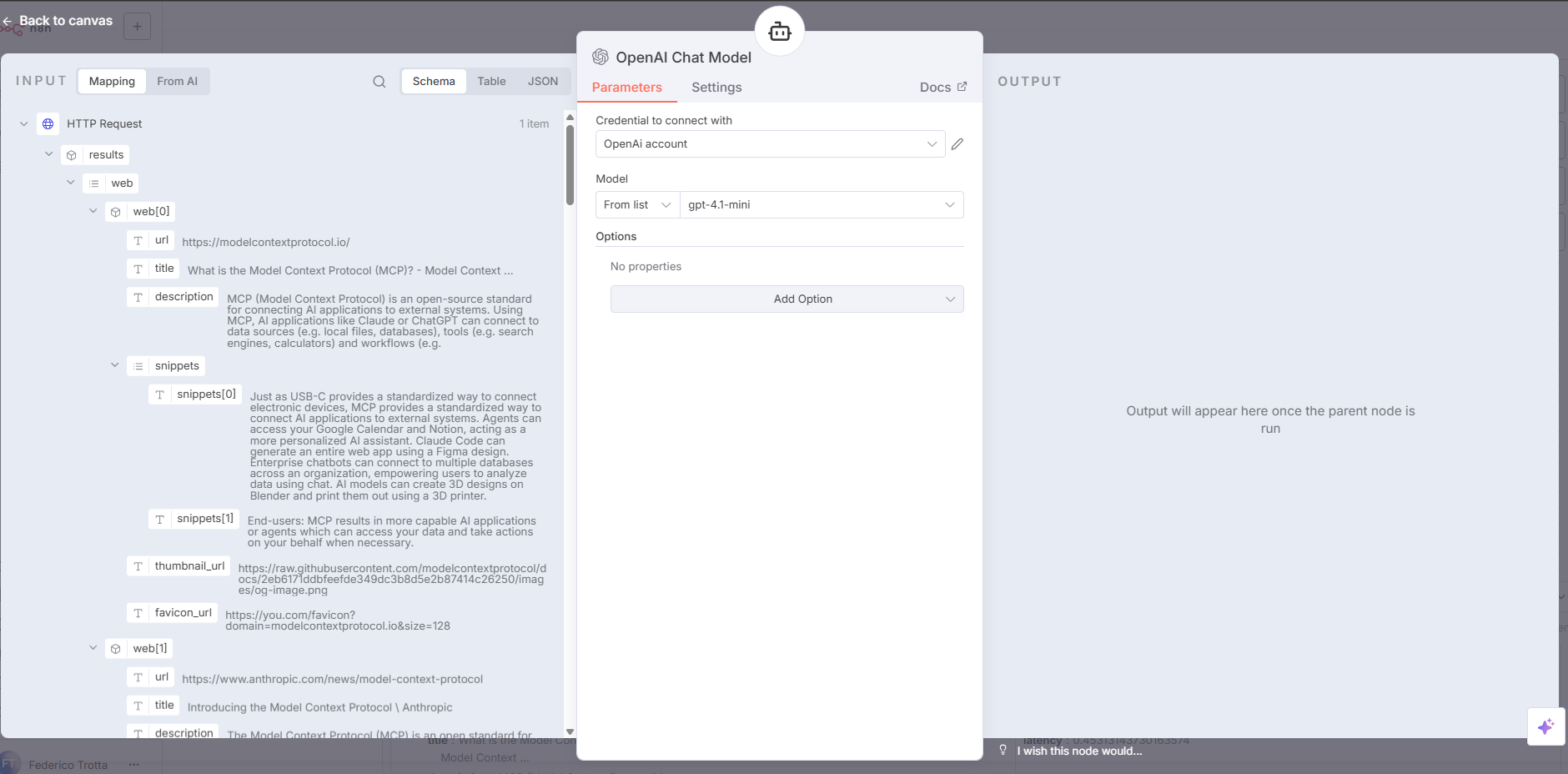Click the robot icon above the node panel
The width and height of the screenshot is (1568, 774).
pos(780,32)
